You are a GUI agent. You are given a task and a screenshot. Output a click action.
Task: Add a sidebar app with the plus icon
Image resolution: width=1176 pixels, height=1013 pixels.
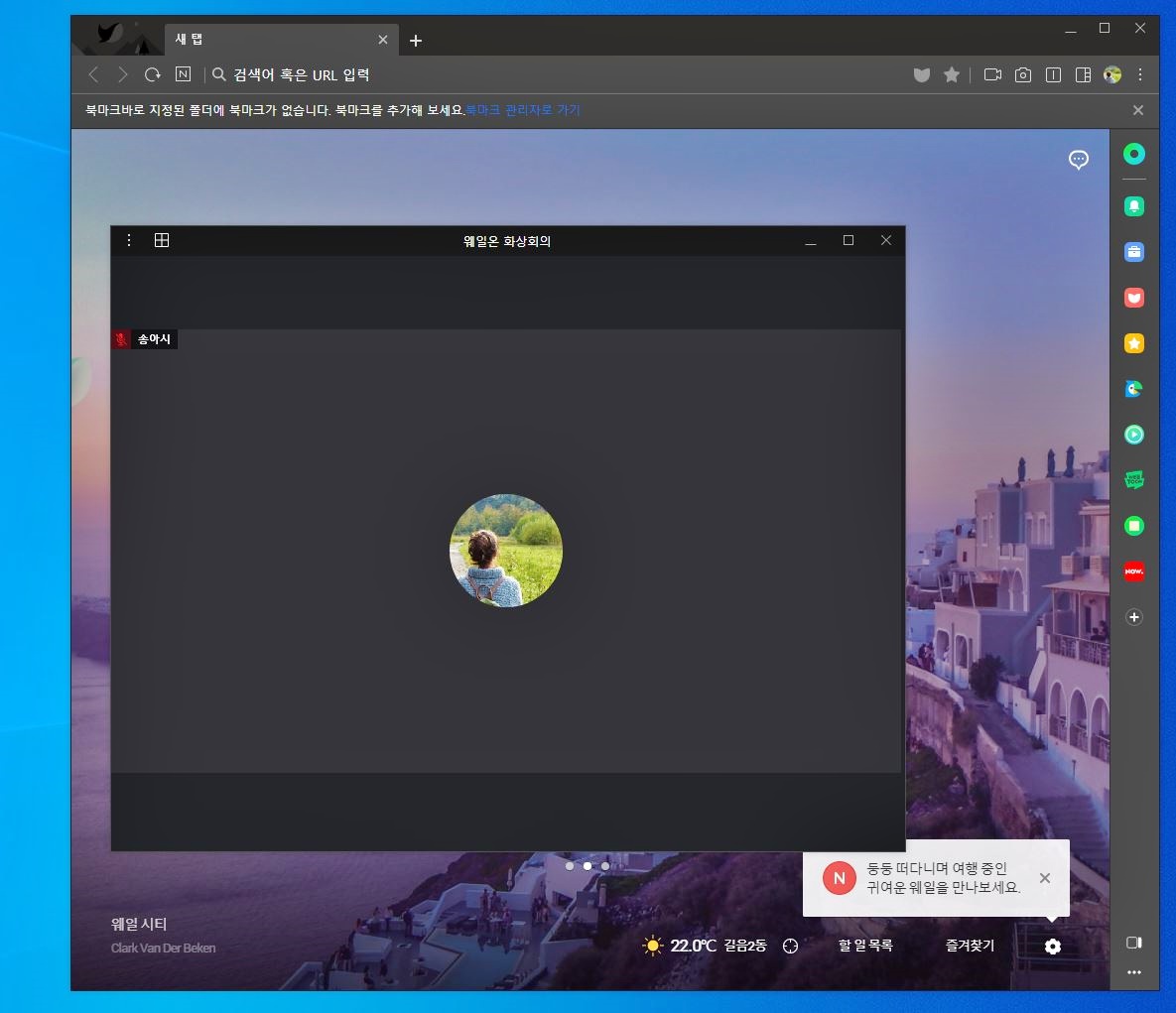pyautogui.click(x=1134, y=617)
